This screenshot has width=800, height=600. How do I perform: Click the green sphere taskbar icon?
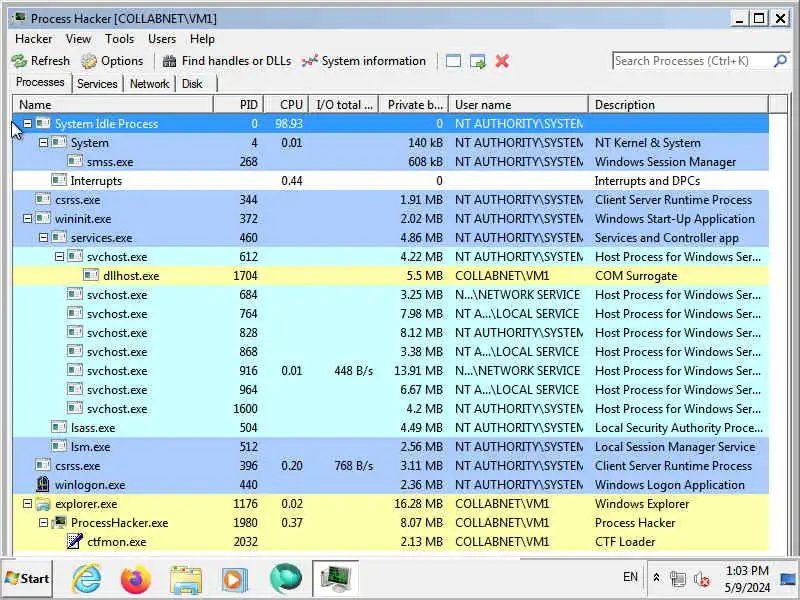tap(286, 579)
